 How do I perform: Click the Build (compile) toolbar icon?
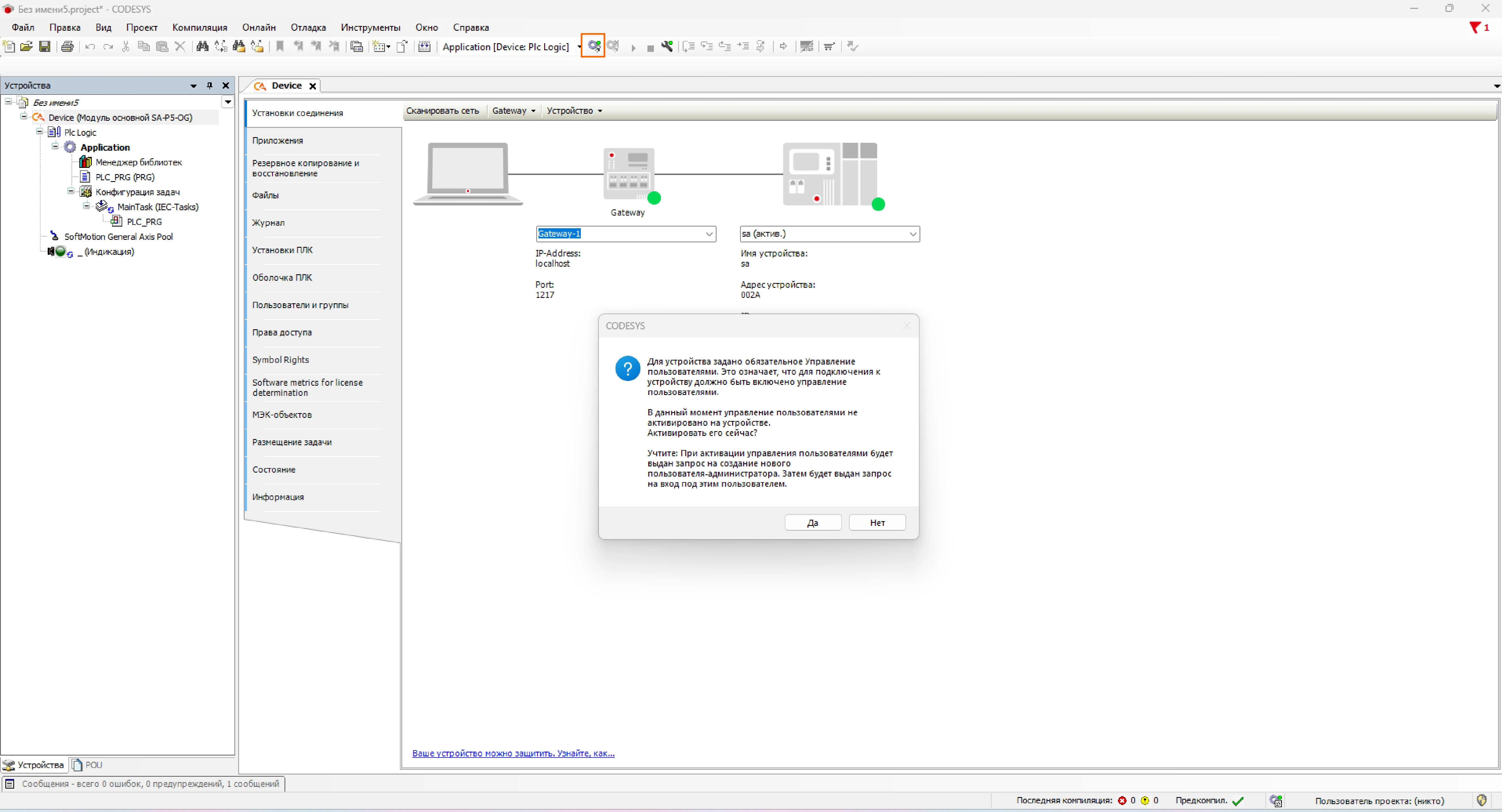click(424, 47)
